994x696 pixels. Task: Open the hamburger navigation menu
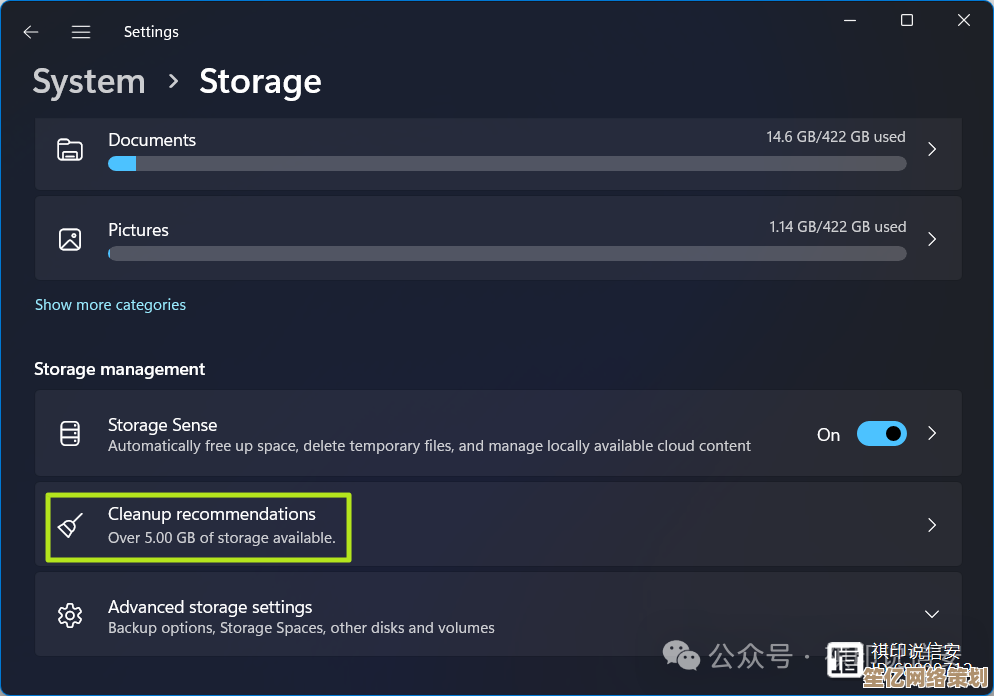(x=81, y=32)
